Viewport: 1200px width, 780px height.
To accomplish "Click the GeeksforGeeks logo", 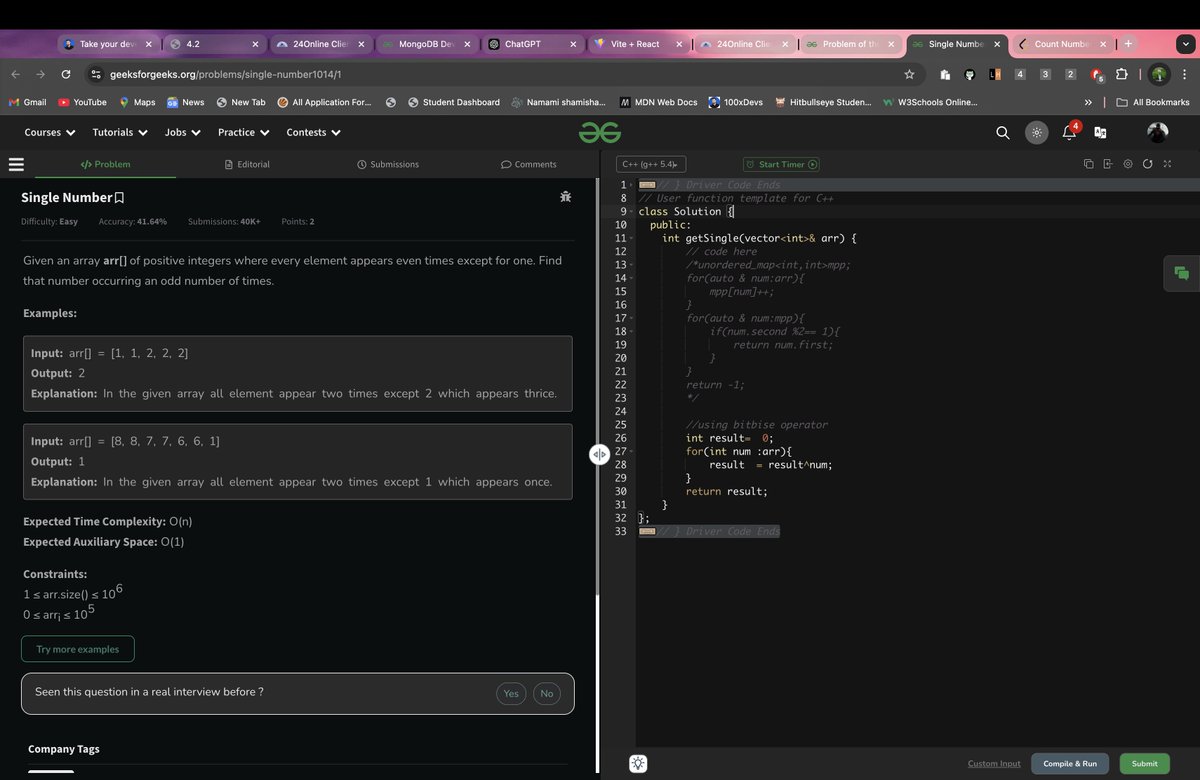I will click(599, 132).
